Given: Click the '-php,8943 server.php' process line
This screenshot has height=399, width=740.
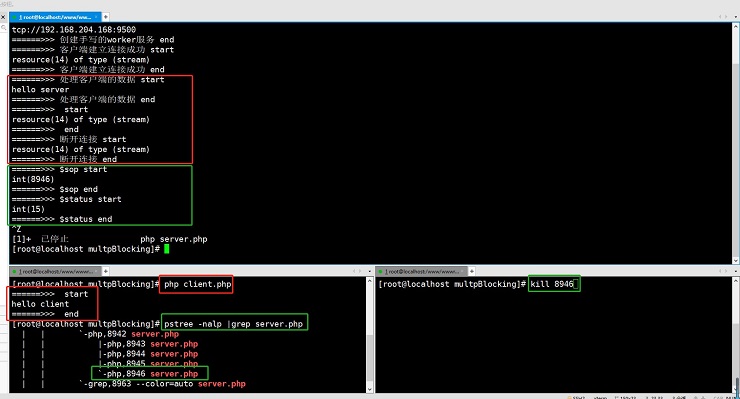Looking at the screenshot, I should 148,344.
